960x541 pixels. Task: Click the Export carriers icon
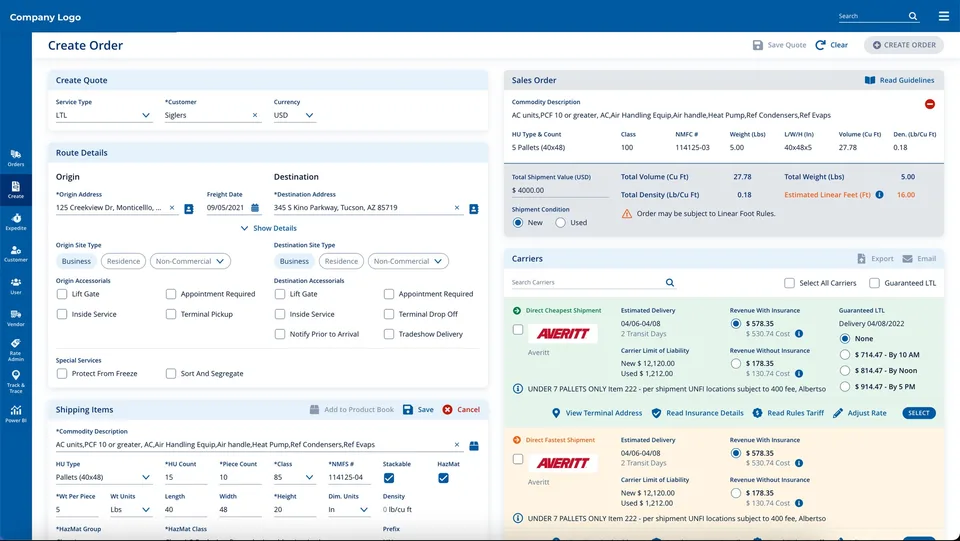pyautogui.click(x=861, y=258)
